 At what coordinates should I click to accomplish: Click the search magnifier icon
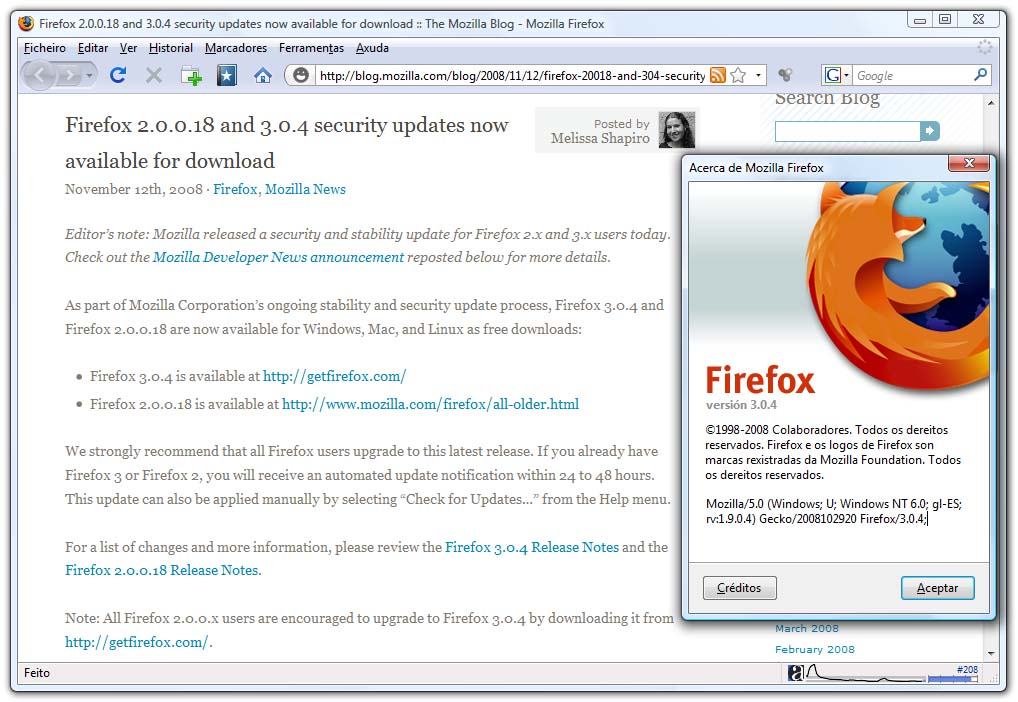980,75
